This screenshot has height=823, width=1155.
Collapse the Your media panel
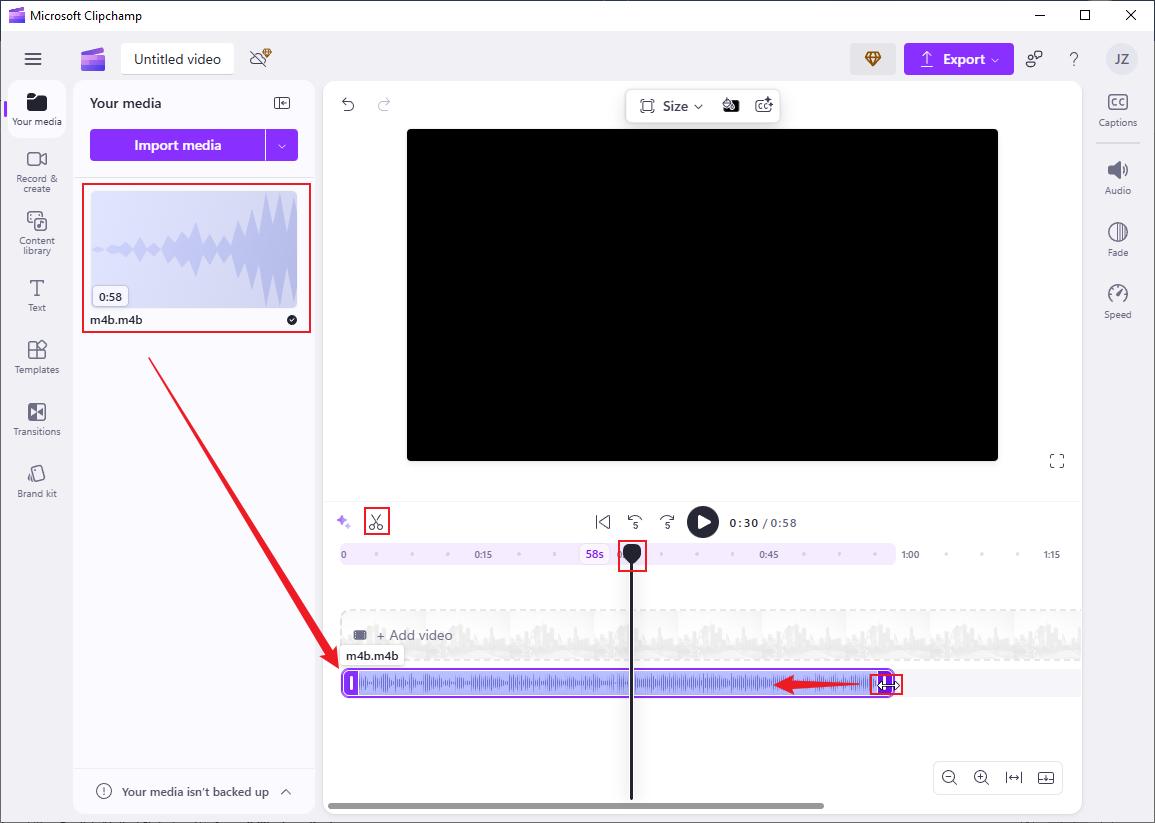click(282, 103)
